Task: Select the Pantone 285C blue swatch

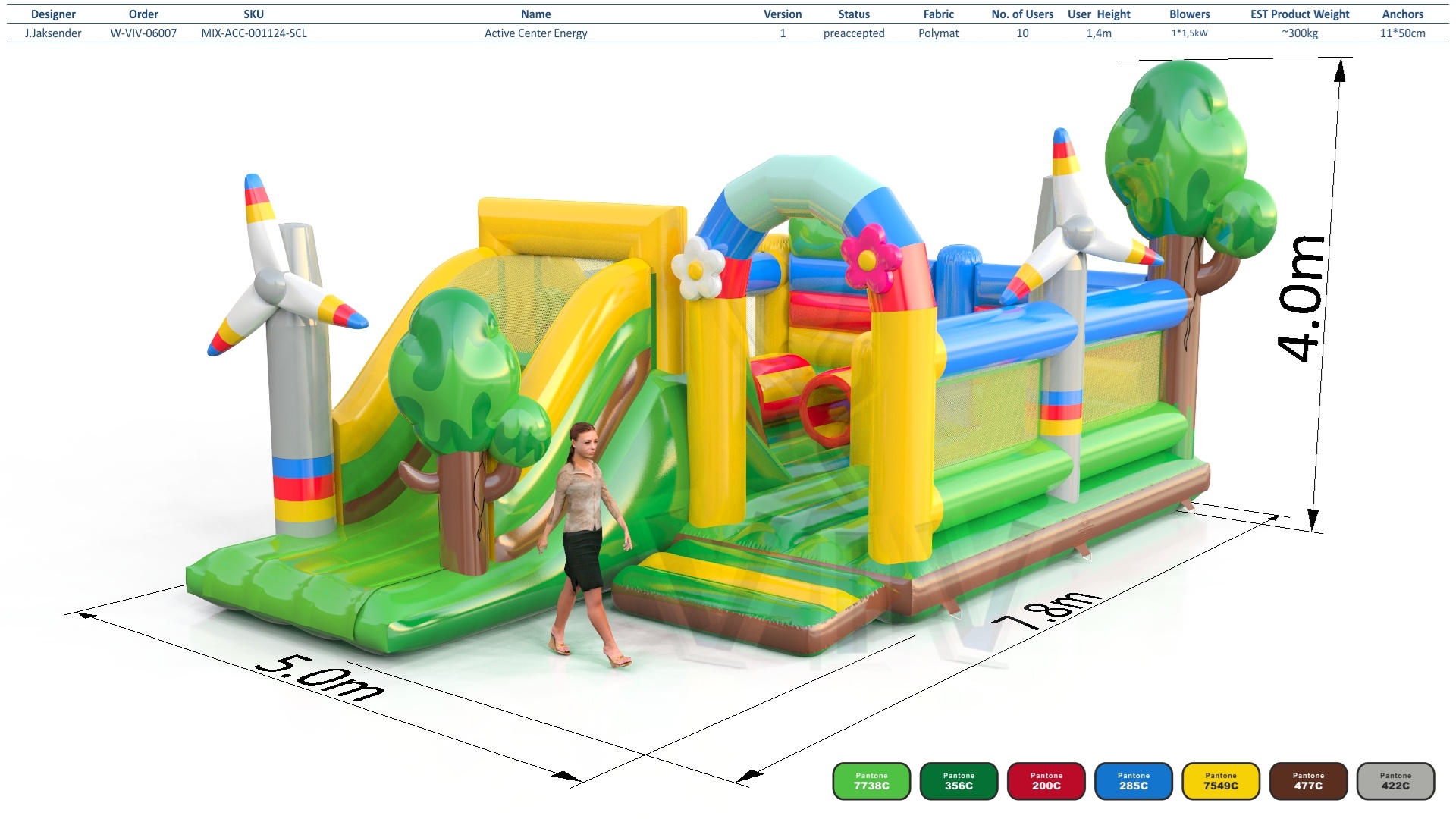Action: coord(1133,781)
